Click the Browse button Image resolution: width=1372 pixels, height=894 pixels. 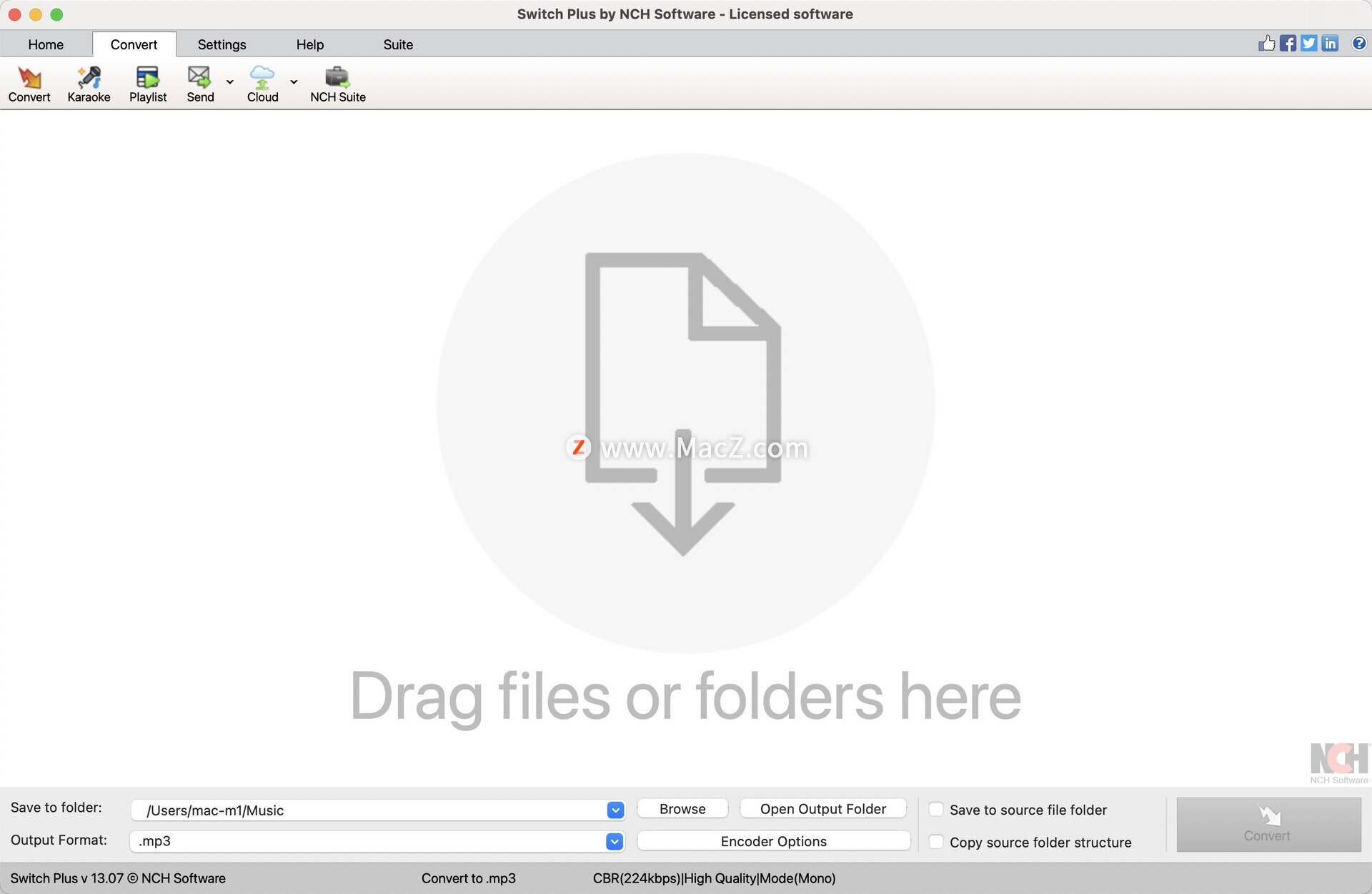[x=682, y=809]
